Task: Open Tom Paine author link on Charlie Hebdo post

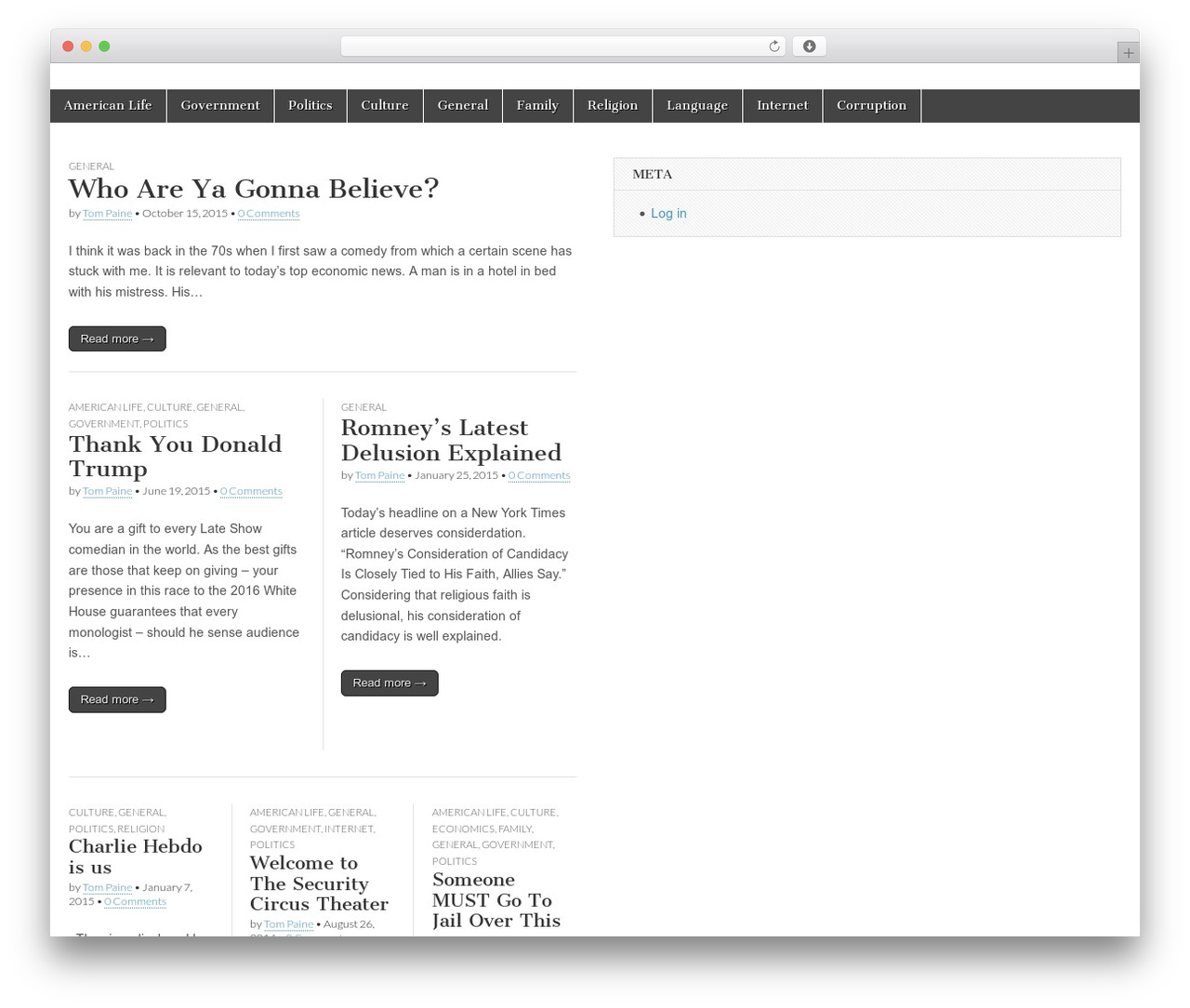Action: [107, 887]
